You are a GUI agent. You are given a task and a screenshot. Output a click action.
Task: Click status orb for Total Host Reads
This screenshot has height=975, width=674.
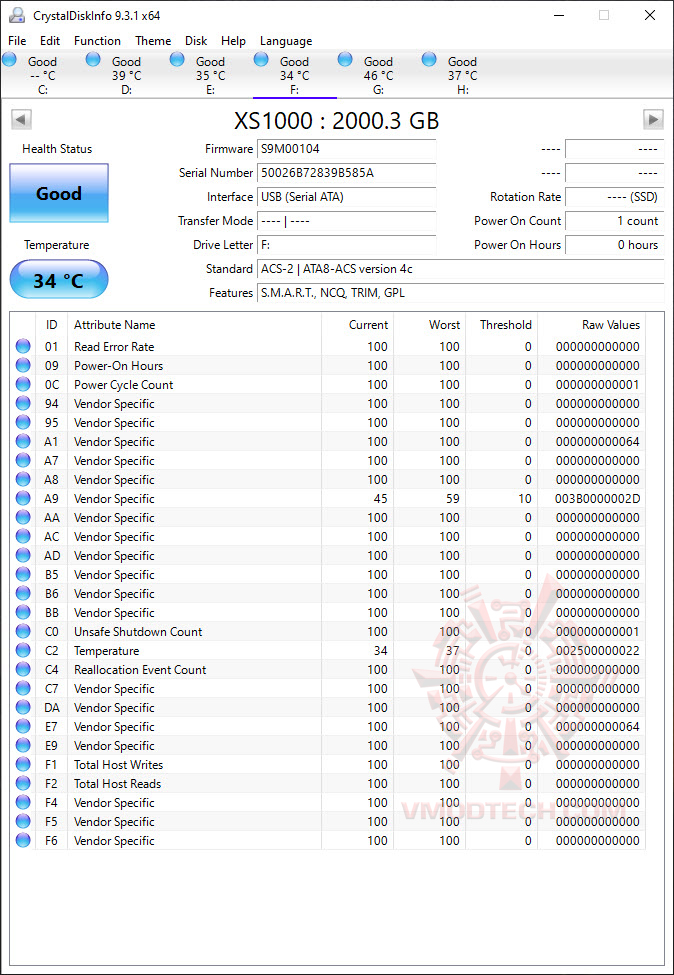point(23,783)
